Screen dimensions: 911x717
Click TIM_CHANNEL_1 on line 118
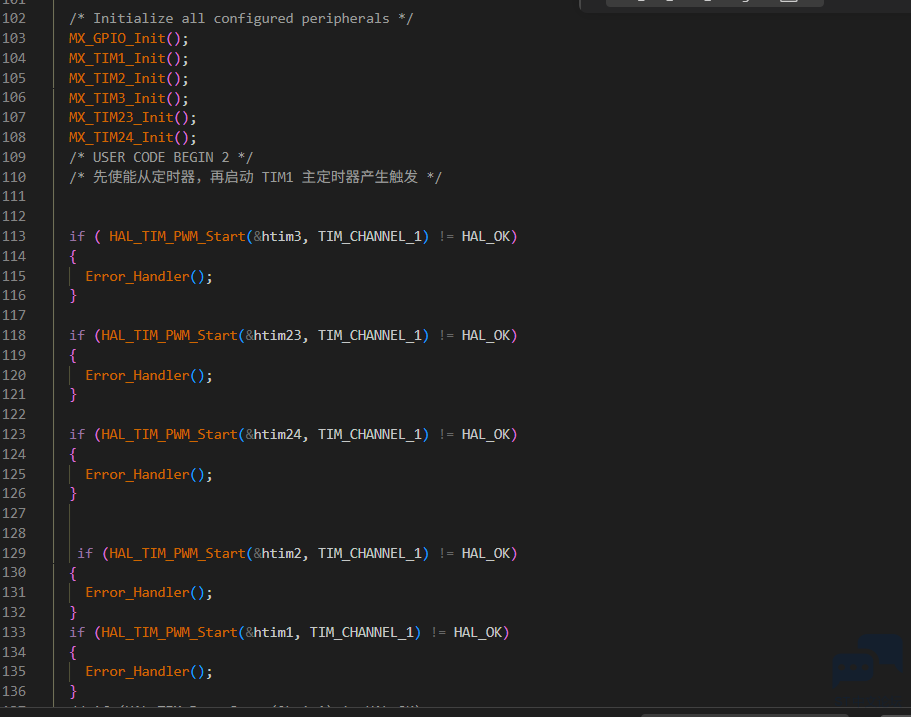(370, 336)
